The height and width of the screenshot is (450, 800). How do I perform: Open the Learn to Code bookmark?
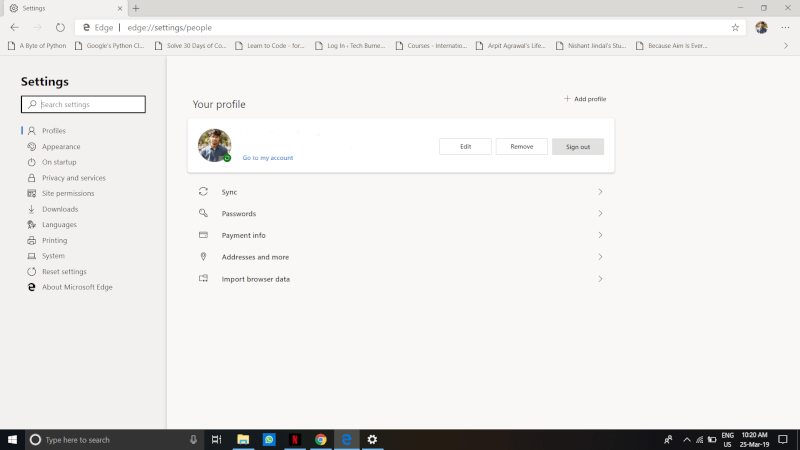(270, 45)
